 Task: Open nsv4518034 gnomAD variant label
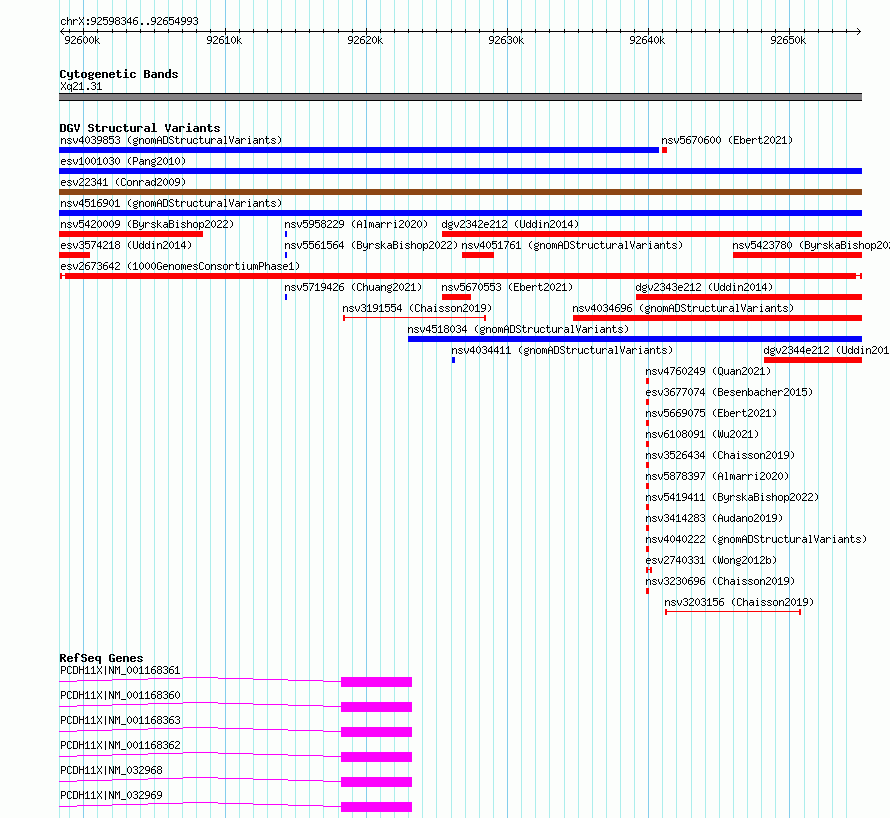pyautogui.click(x=518, y=329)
